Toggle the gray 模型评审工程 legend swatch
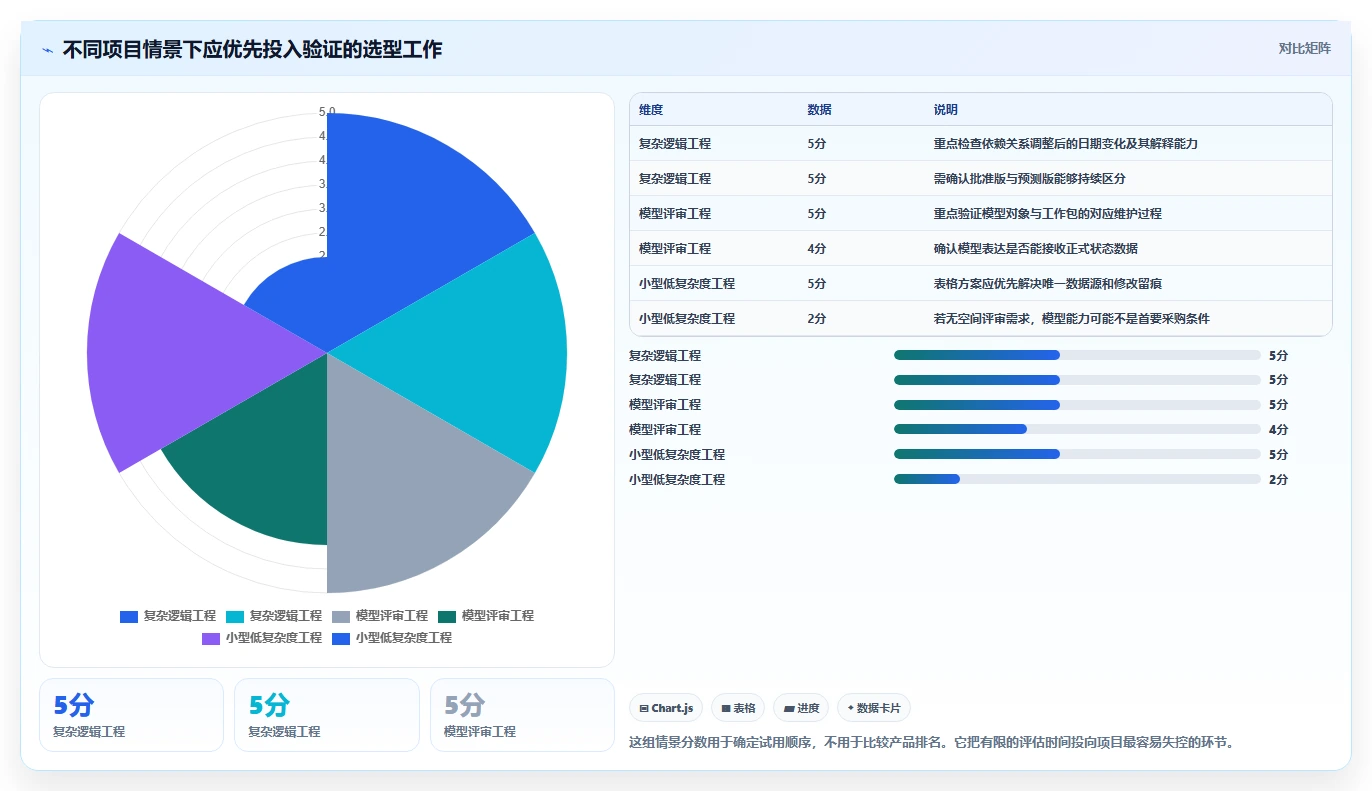 click(x=341, y=616)
